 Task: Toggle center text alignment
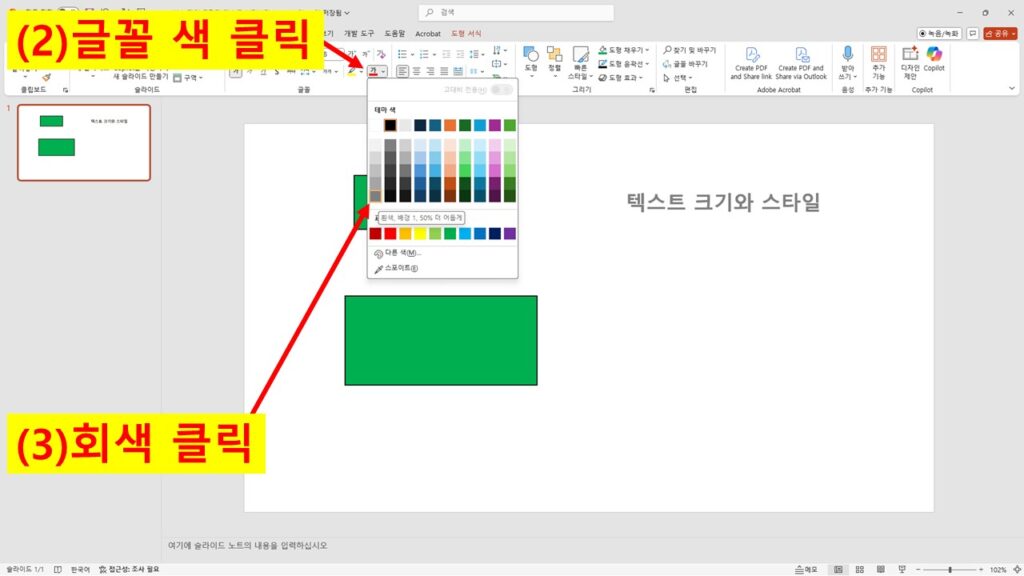tap(416, 71)
